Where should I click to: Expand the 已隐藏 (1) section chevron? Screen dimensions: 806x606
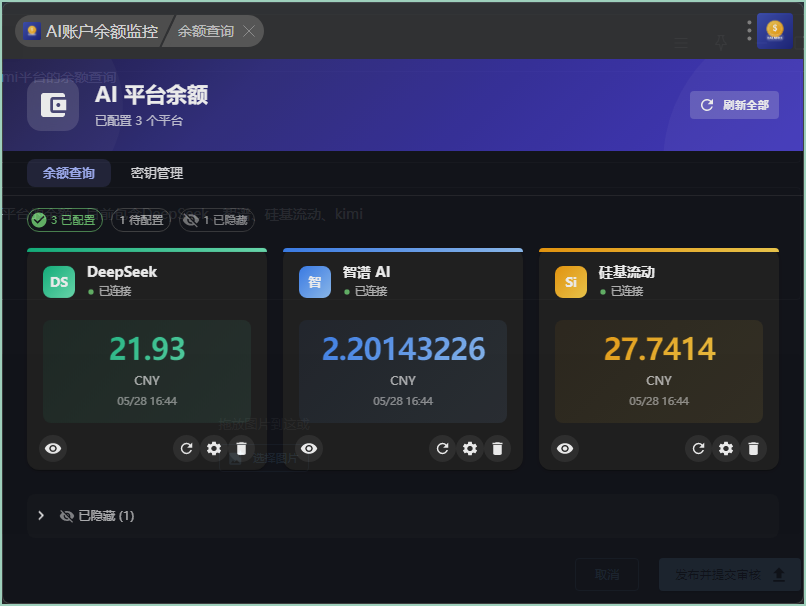(x=41, y=516)
